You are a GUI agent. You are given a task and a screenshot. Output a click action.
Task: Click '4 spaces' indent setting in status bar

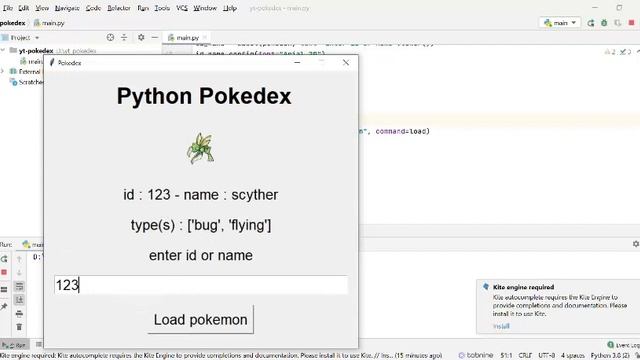(x=573, y=355)
